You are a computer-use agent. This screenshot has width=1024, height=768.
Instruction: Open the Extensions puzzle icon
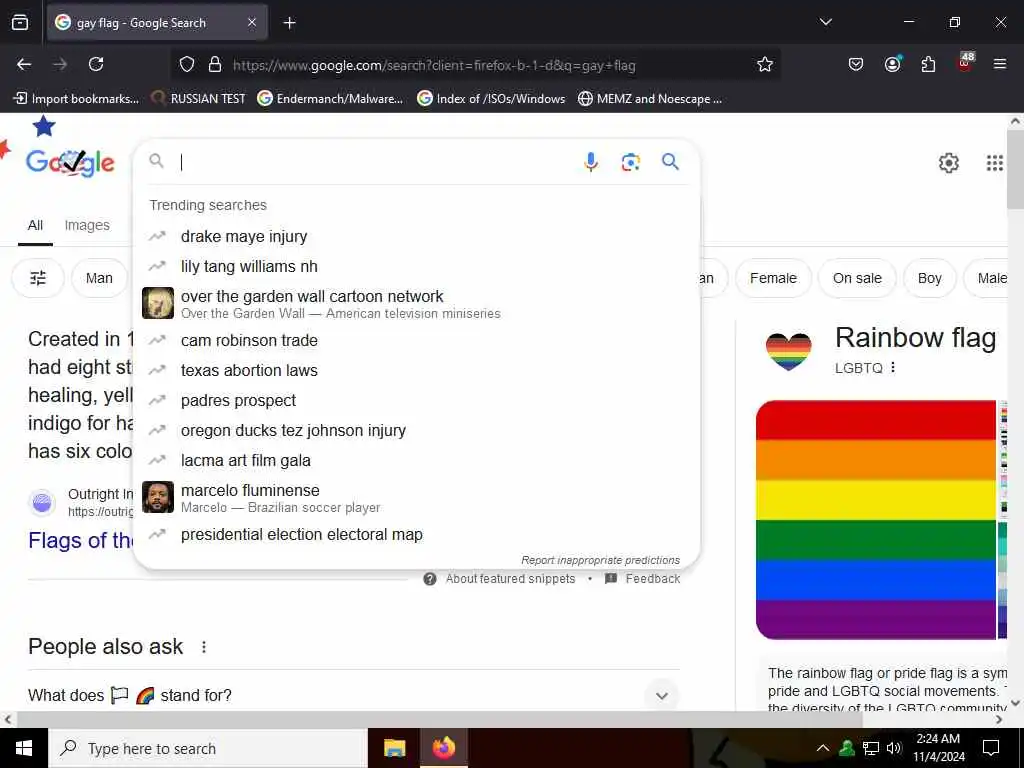coord(928,64)
